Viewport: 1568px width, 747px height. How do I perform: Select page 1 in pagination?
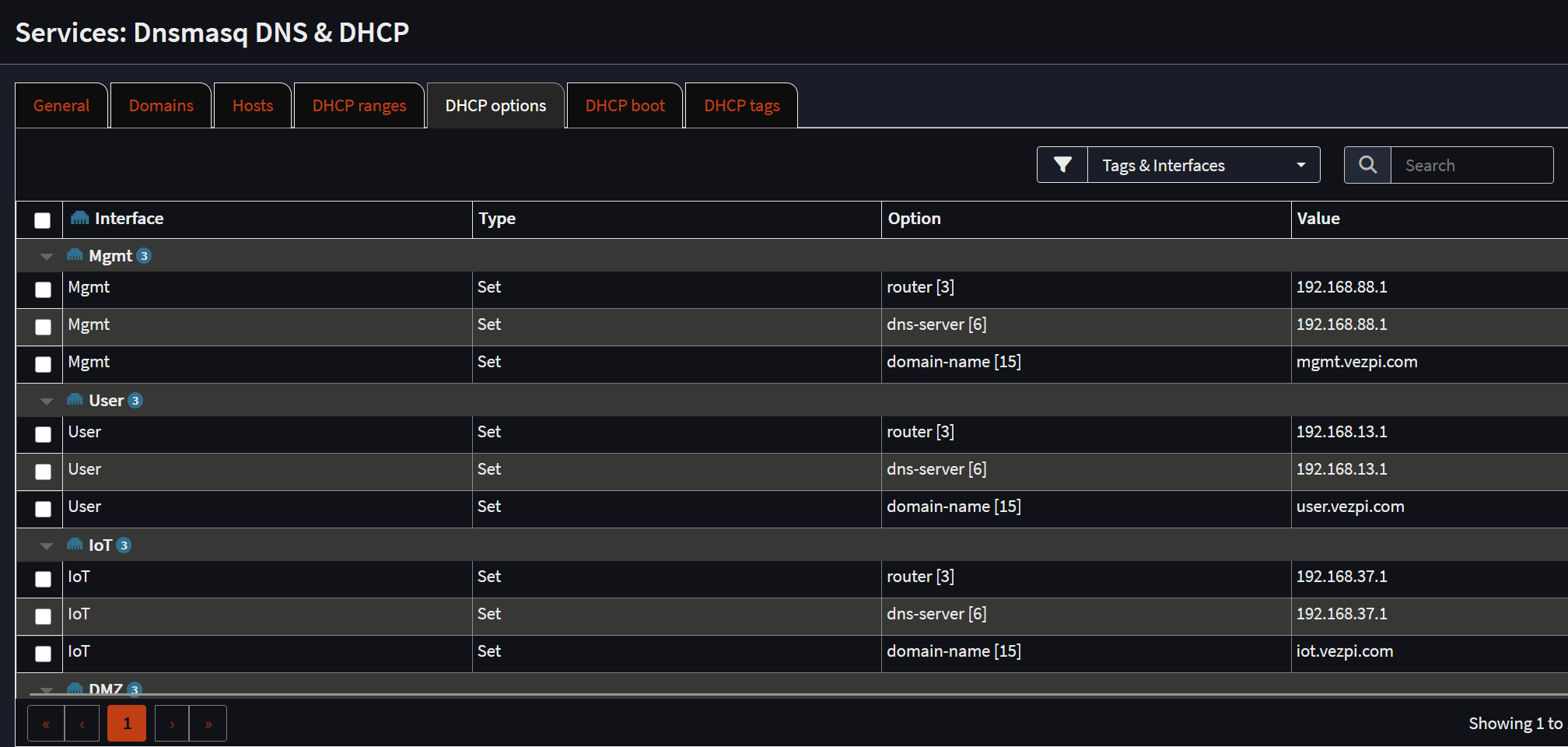point(126,723)
